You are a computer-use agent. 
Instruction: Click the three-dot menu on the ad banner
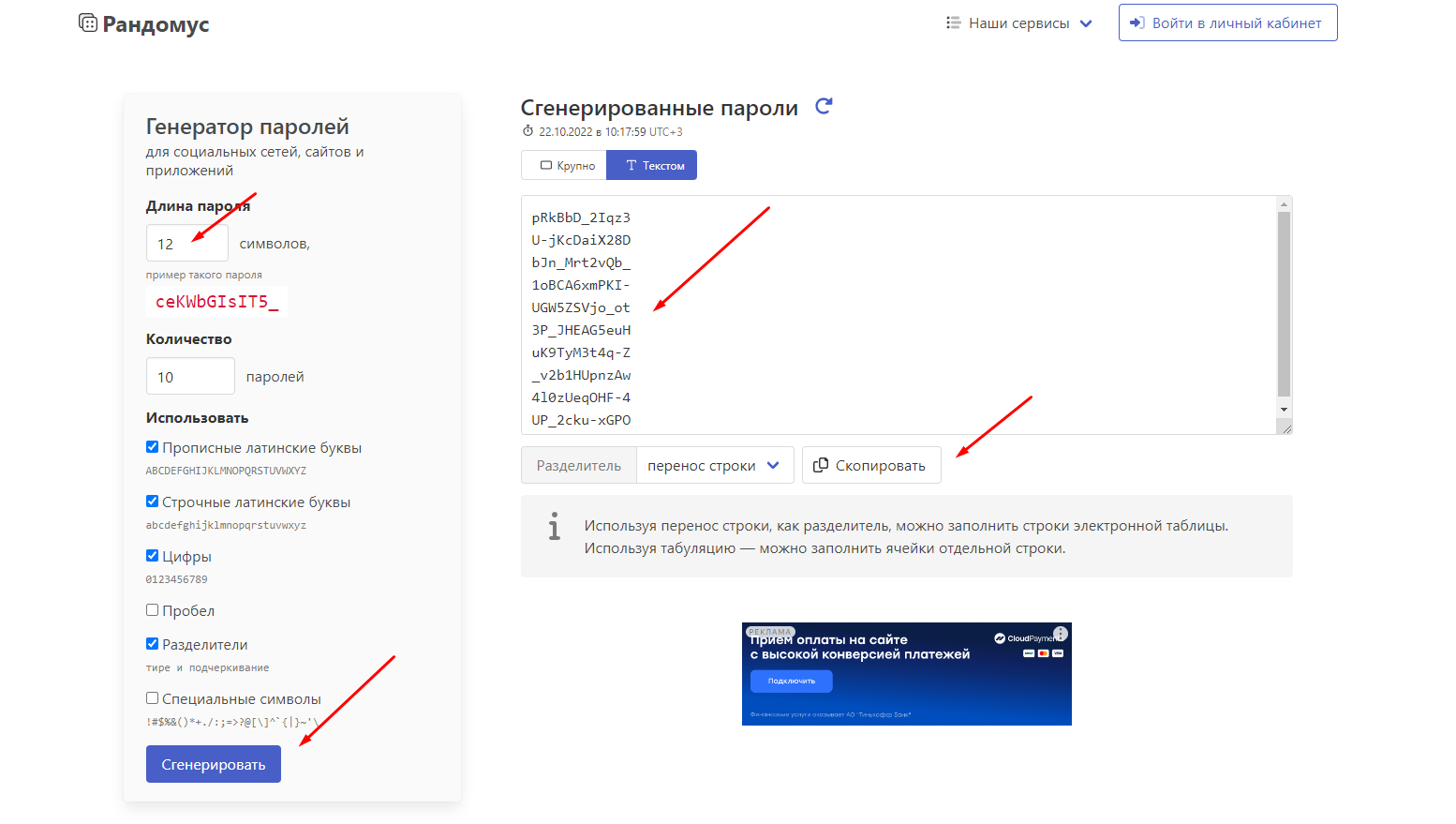coord(1060,633)
